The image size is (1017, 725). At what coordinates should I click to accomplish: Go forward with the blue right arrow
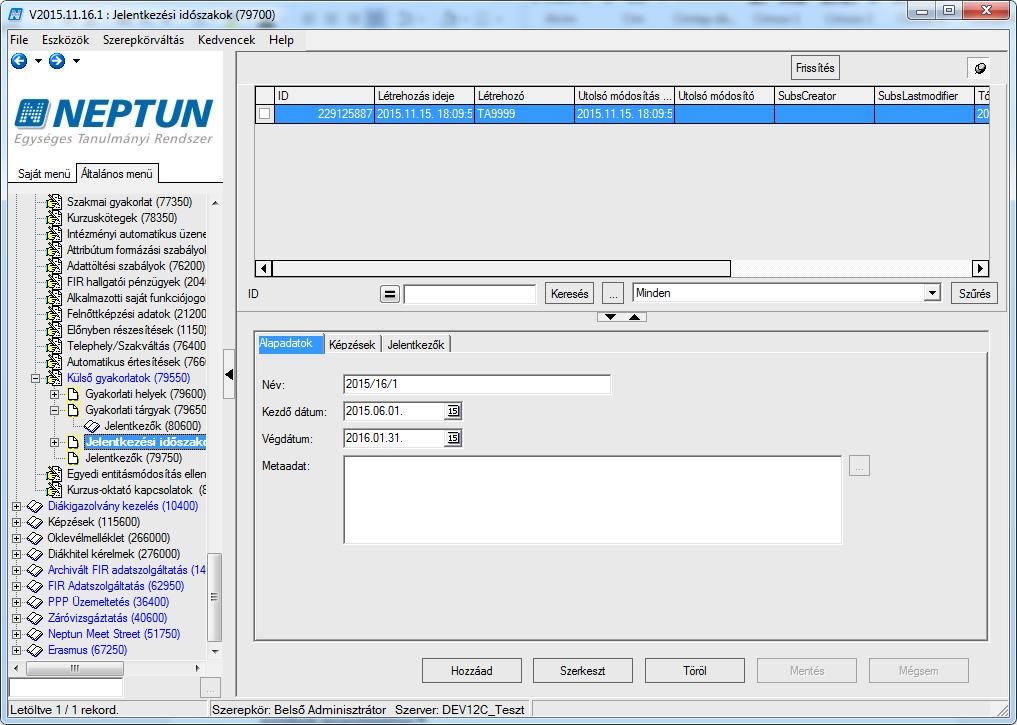pos(57,61)
